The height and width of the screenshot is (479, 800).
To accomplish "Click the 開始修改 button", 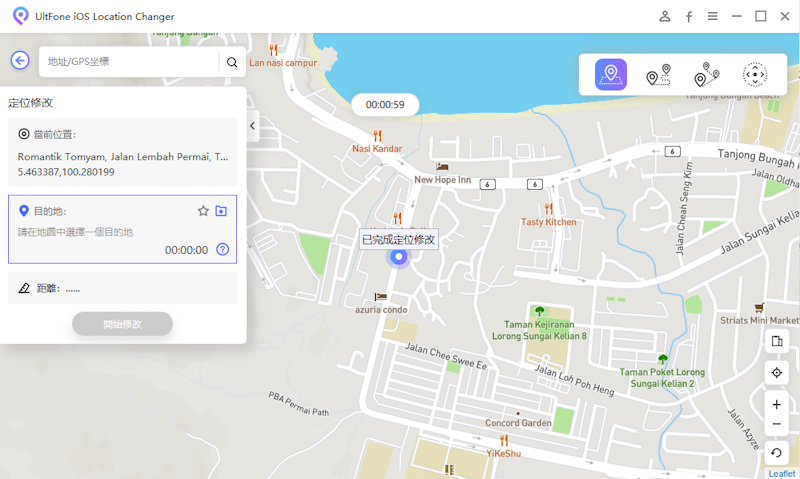I will pos(122,324).
